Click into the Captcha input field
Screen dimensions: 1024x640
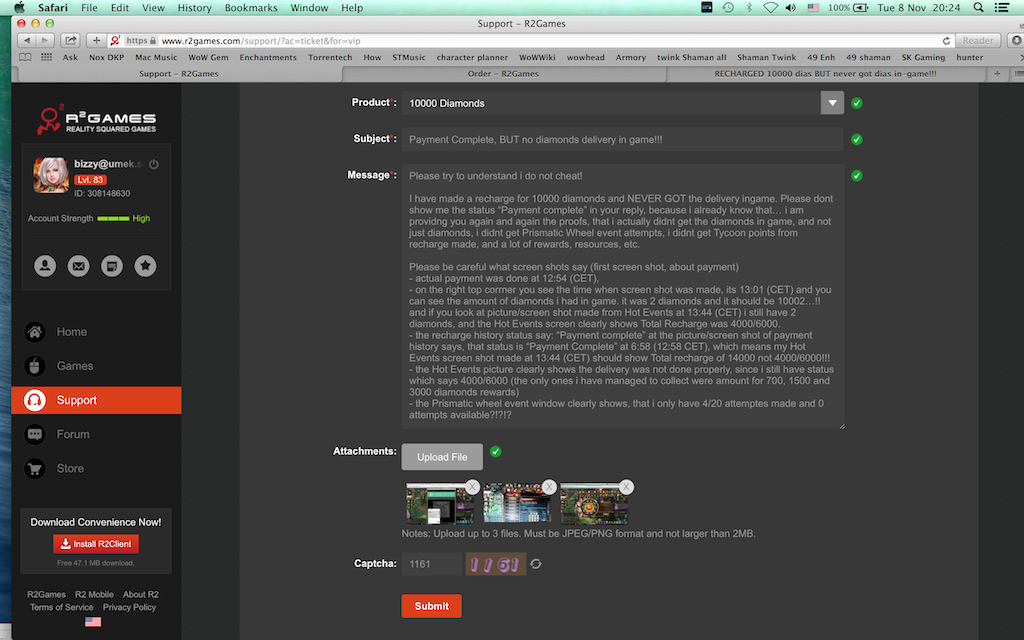coord(431,565)
